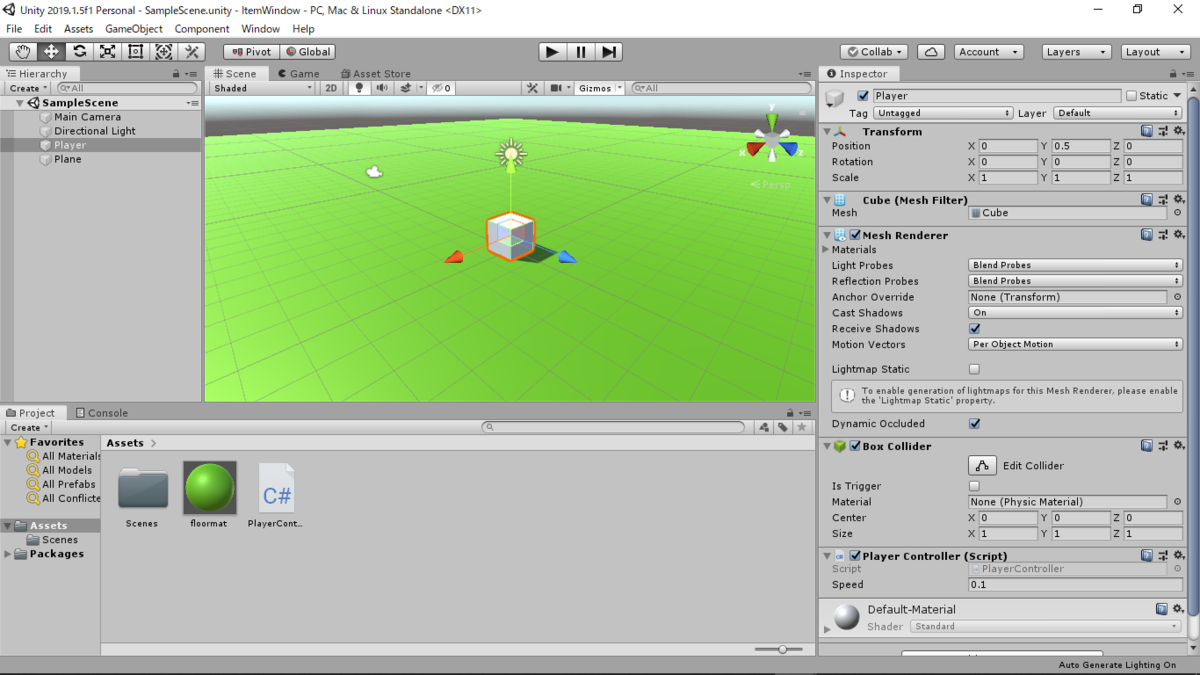
Task: Open Box Collider gear menu
Action: [x=1178, y=446]
